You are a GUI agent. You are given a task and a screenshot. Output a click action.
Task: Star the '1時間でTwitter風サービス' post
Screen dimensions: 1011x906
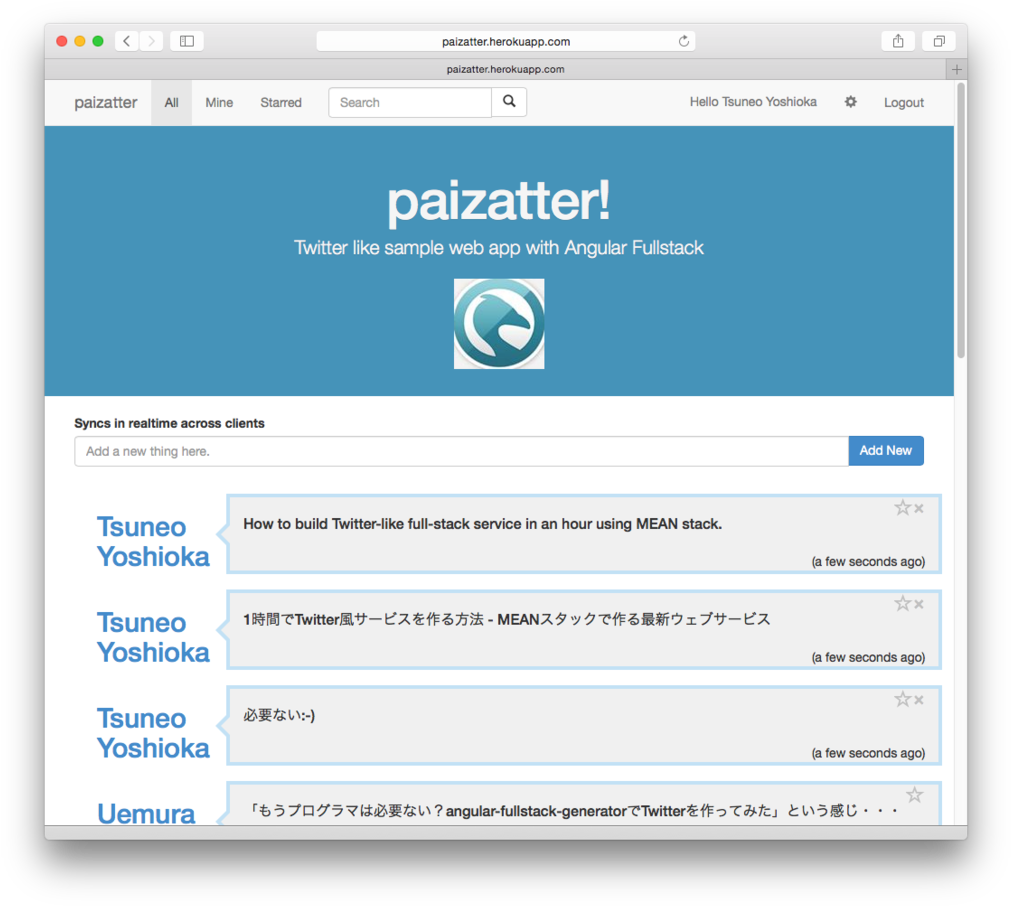coord(902,604)
